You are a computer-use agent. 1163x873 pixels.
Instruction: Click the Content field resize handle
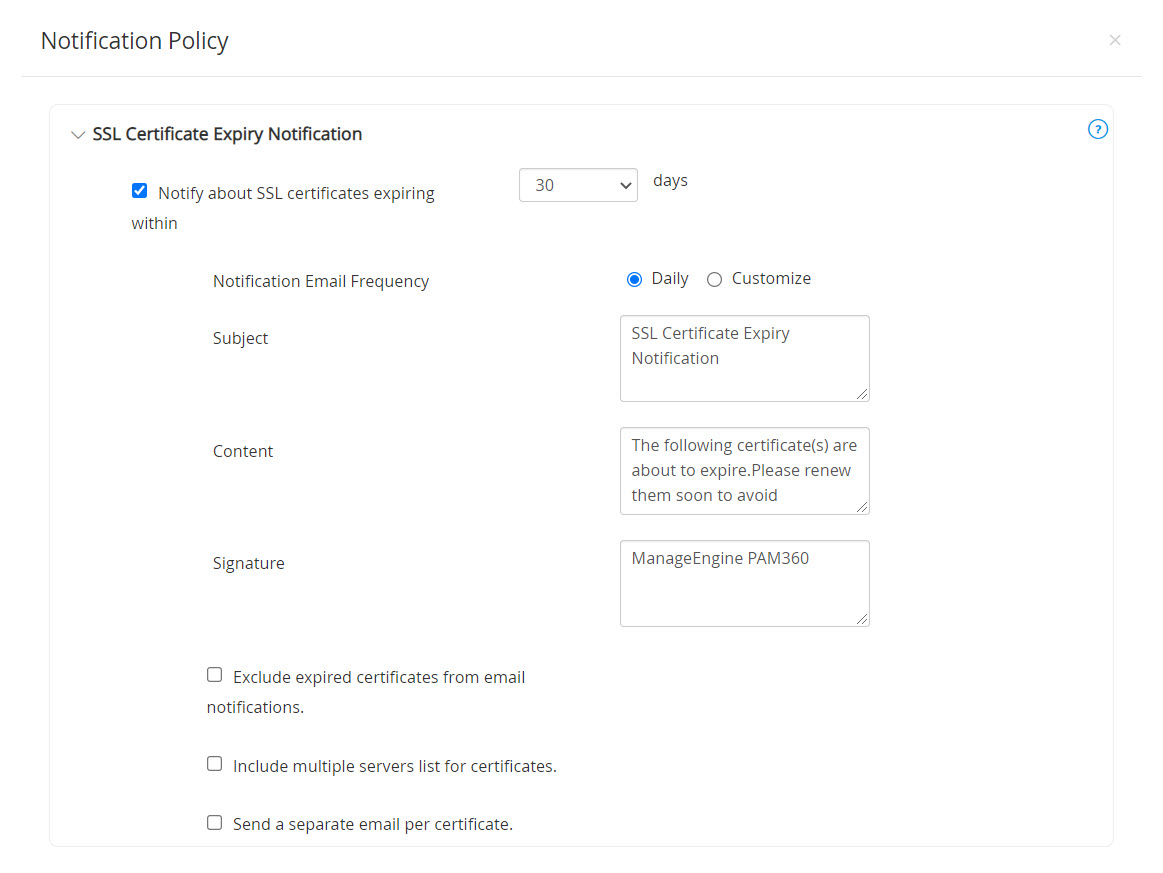pos(862,507)
